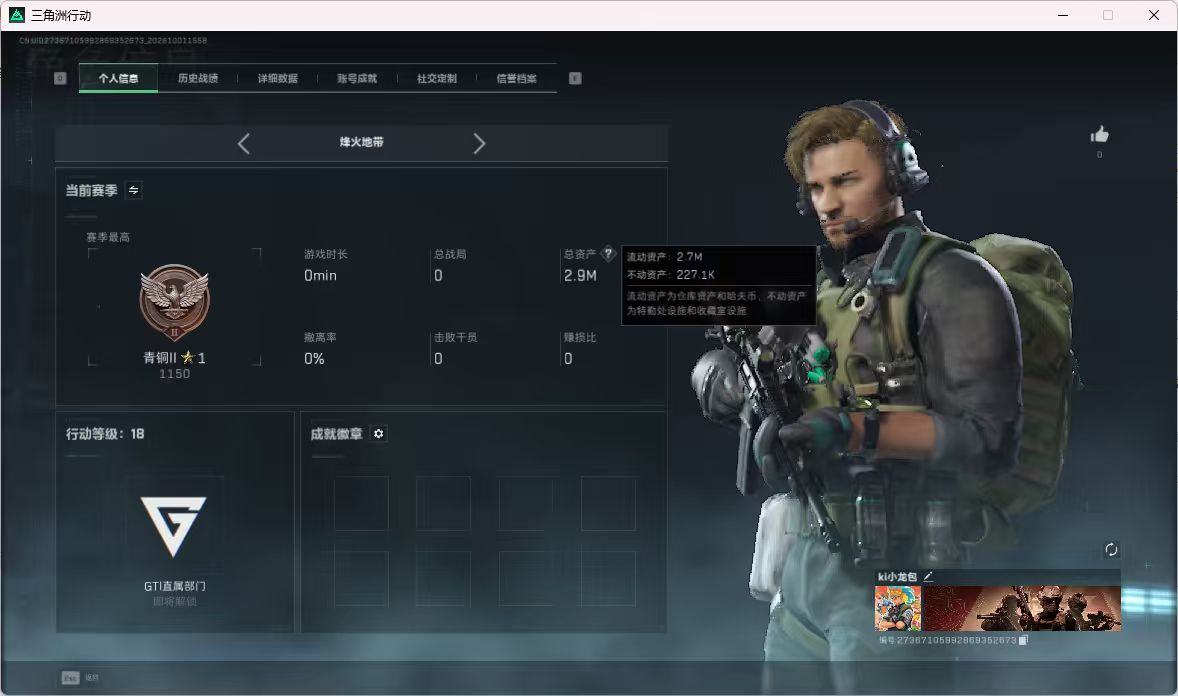
Task: Click the player avatar thumbnail
Action: [898, 608]
